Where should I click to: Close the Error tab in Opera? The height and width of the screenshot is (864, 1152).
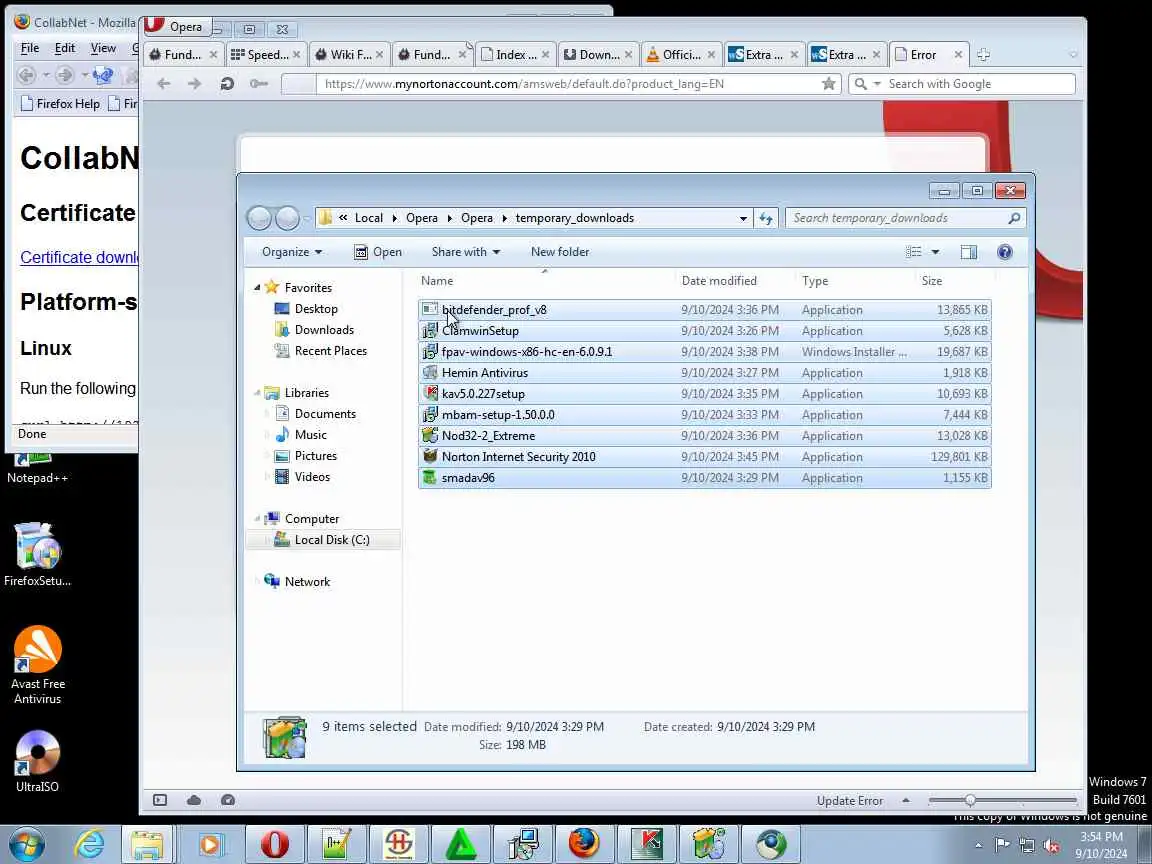click(958, 54)
